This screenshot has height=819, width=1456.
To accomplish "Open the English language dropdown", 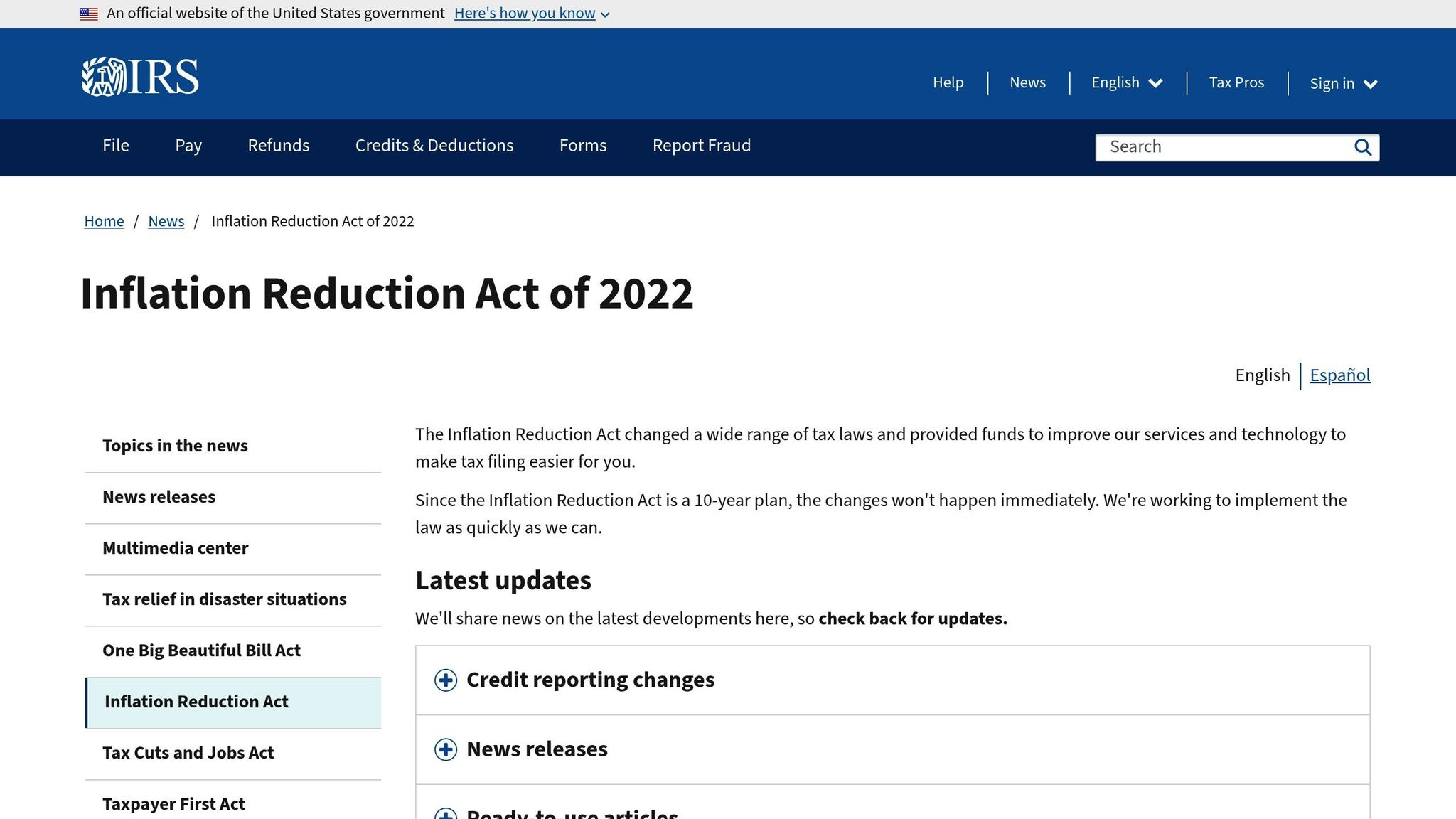I will 1126,83.
